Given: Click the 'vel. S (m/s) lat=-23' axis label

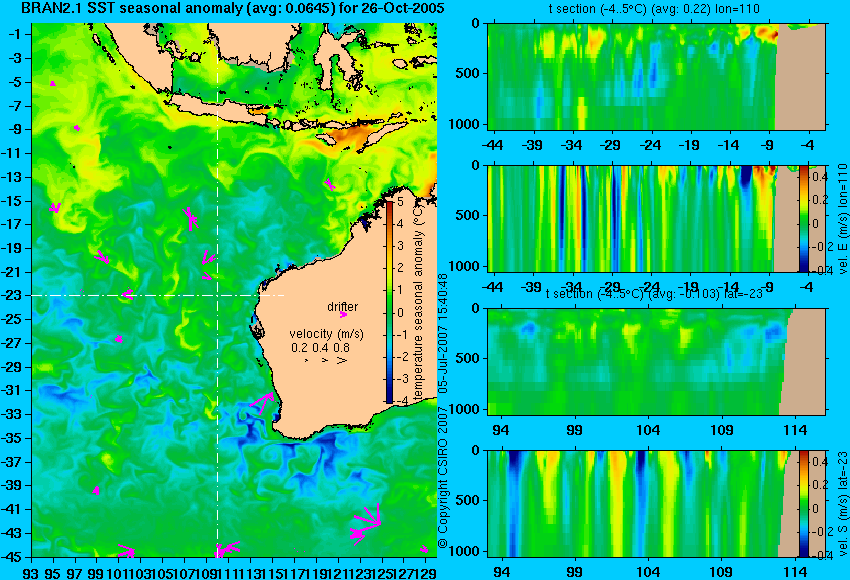Looking at the screenshot, I should (x=842, y=504).
